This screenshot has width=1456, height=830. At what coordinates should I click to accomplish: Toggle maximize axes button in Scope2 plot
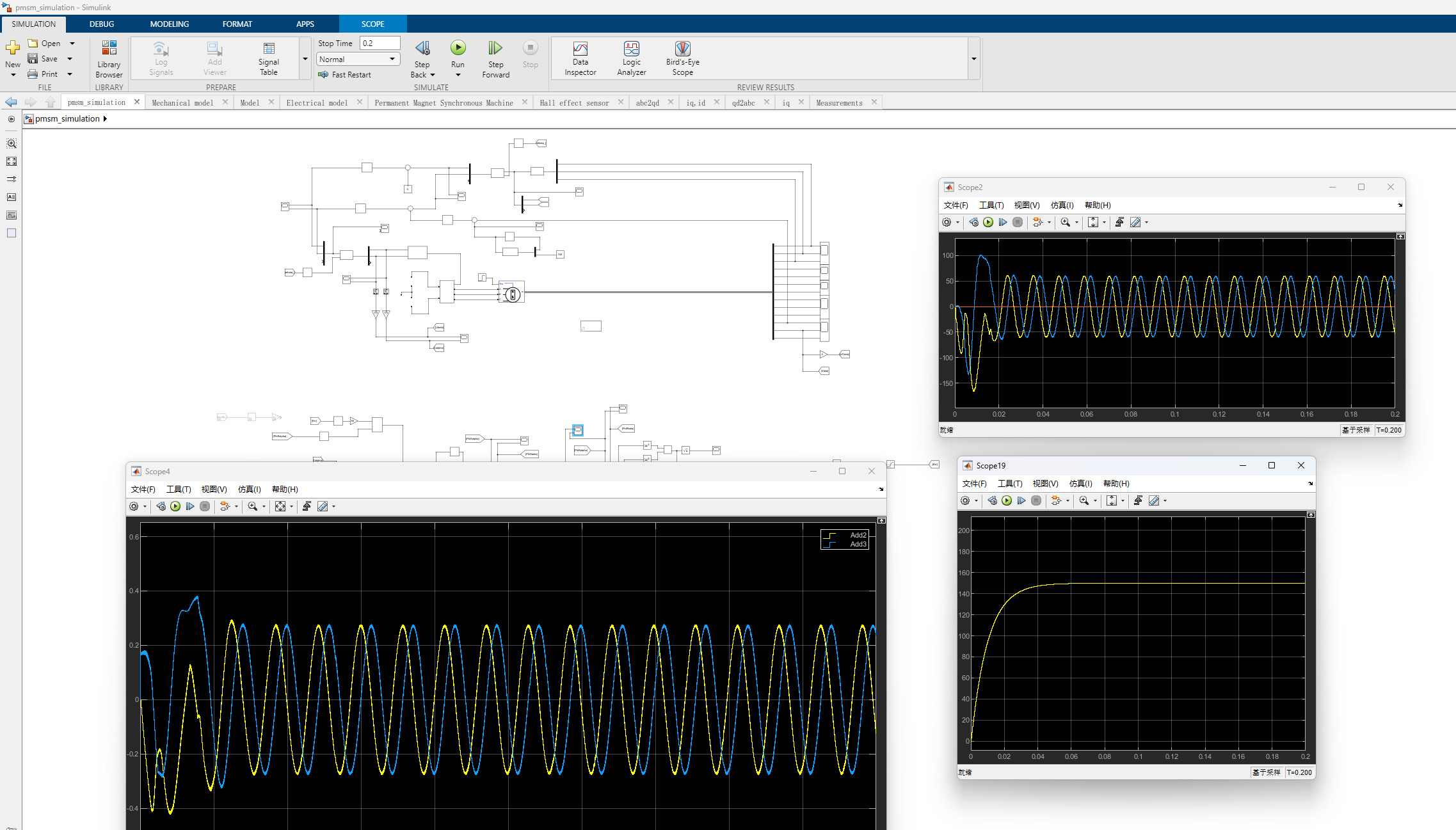click(x=1401, y=236)
